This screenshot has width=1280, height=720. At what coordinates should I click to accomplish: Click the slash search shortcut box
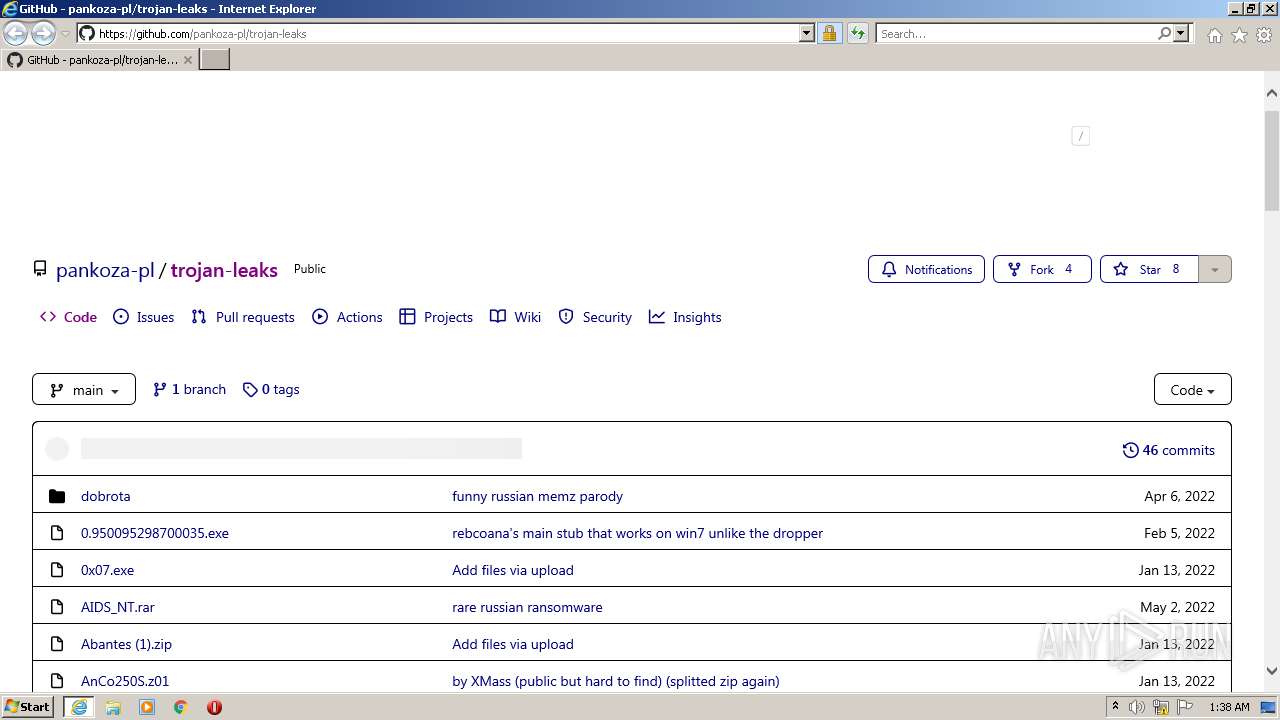click(1080, 136)
